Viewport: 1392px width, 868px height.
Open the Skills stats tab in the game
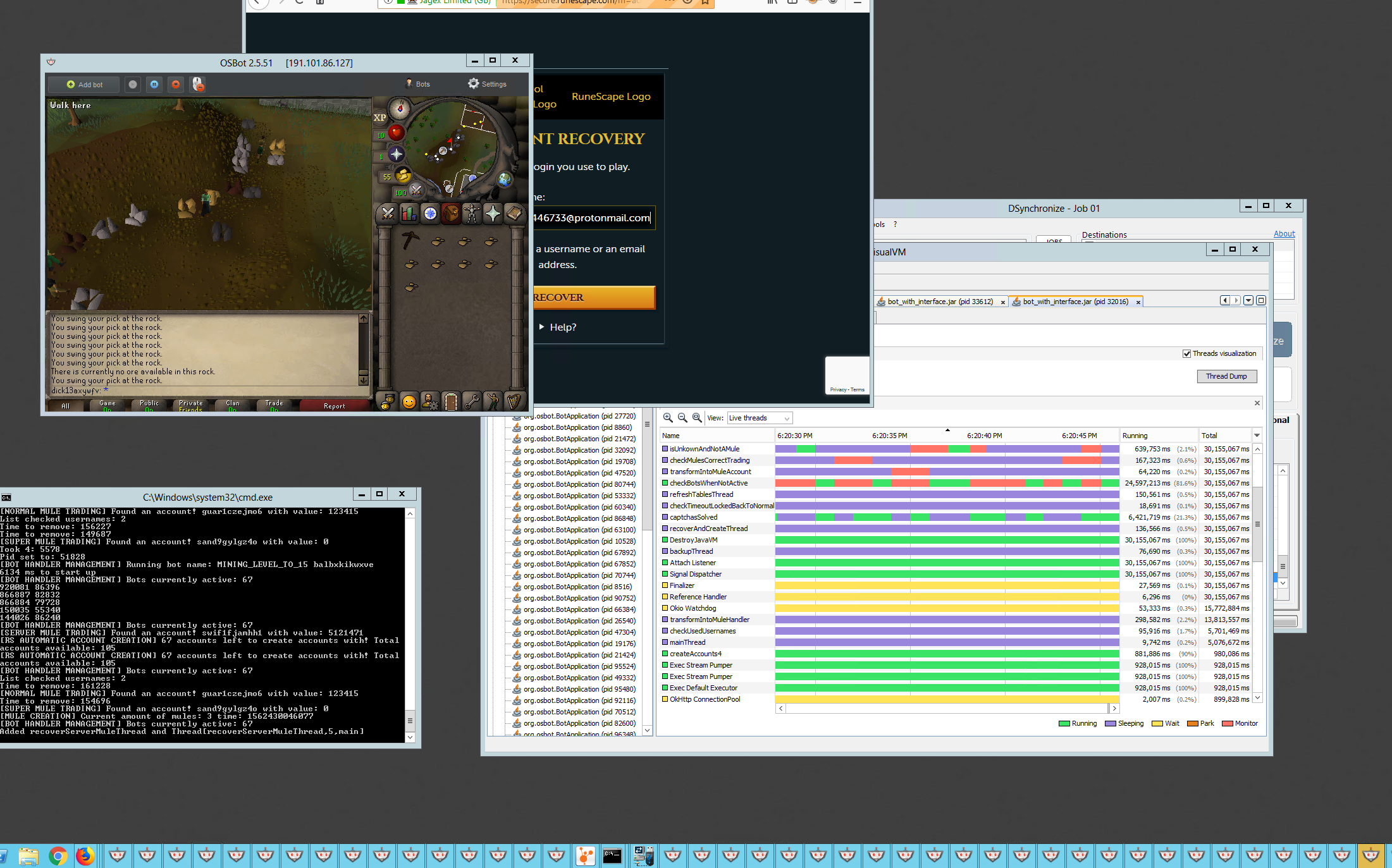pyautogui.click(x=409, y=214)
